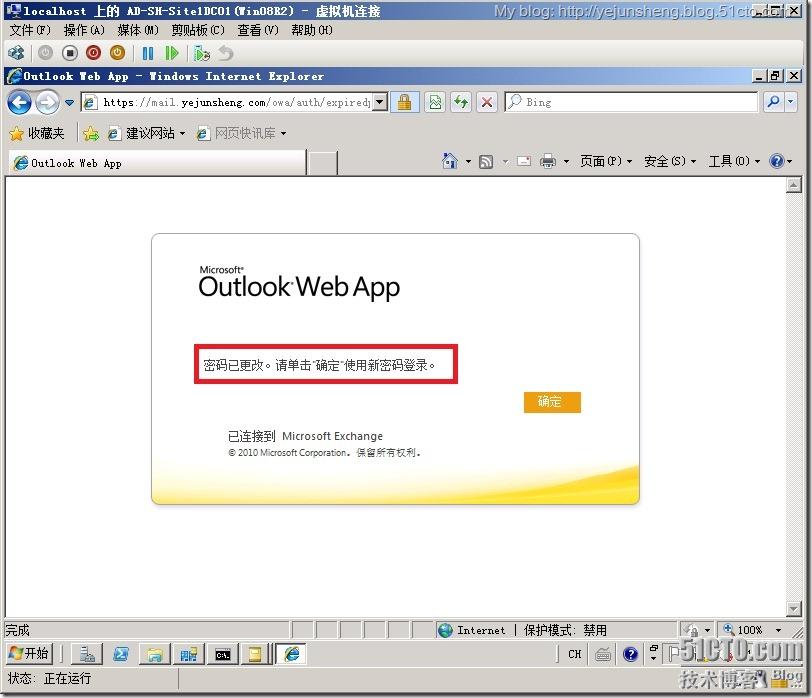Click the grey Start VM power icon

point(46,53)
